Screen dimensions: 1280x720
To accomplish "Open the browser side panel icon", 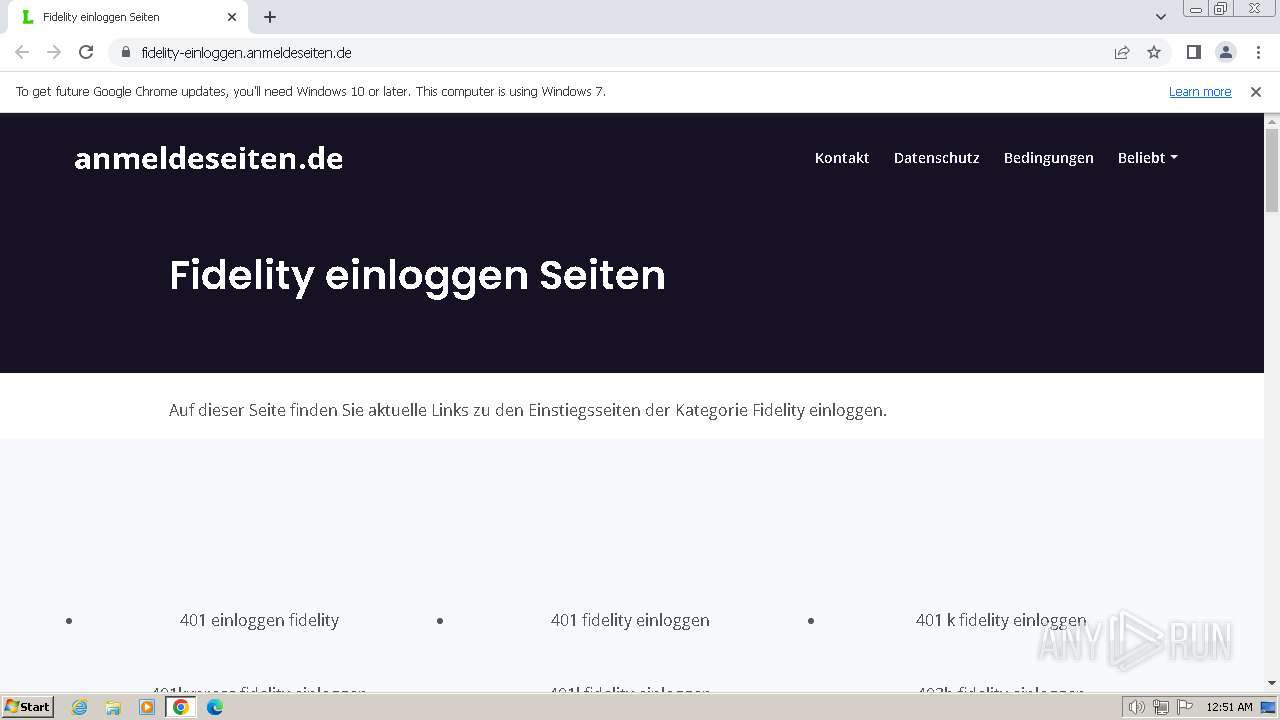I will pyautogui.click(x=1193, y=52).
